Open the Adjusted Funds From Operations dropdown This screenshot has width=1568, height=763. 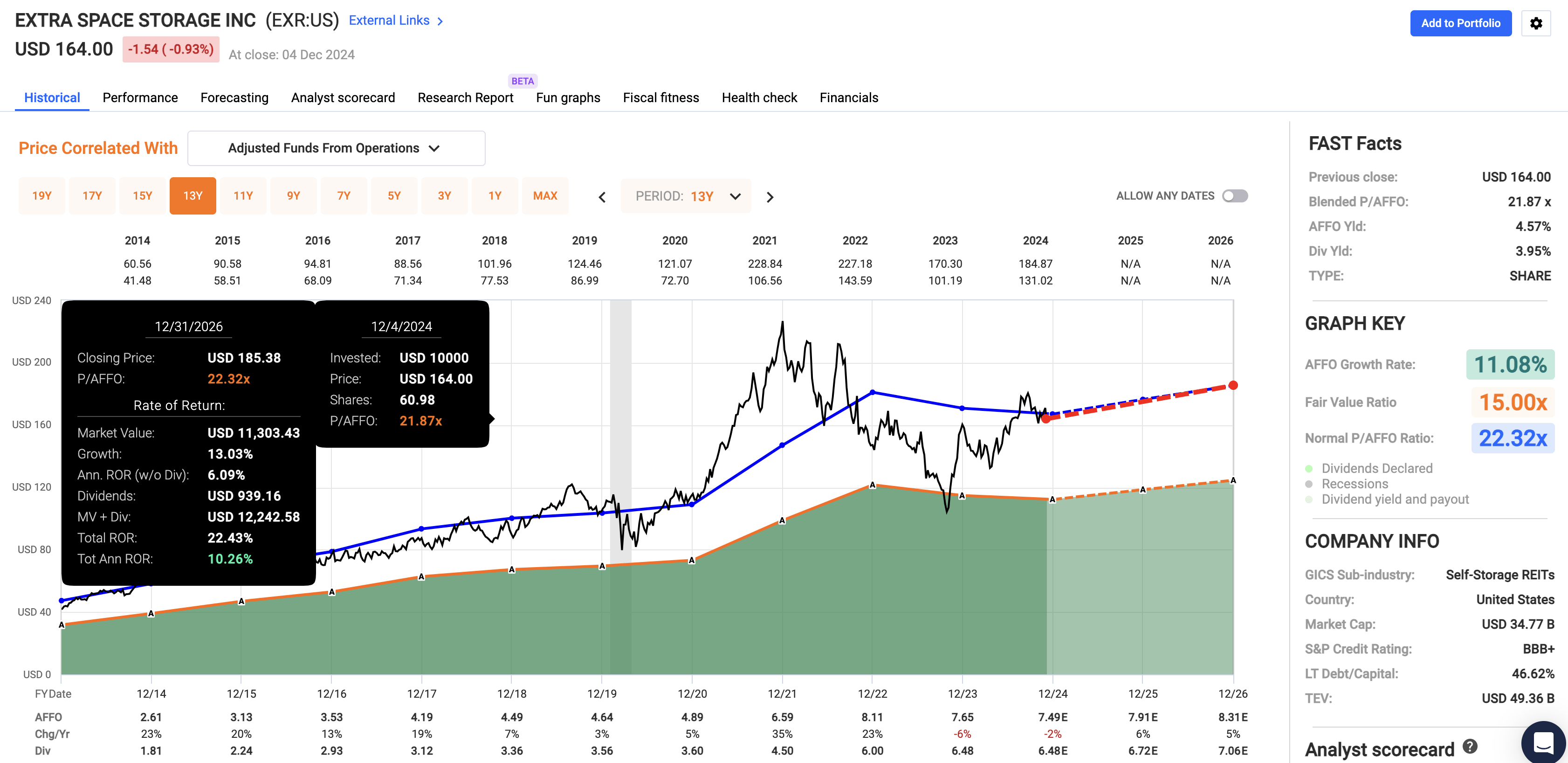pos(336,147)
